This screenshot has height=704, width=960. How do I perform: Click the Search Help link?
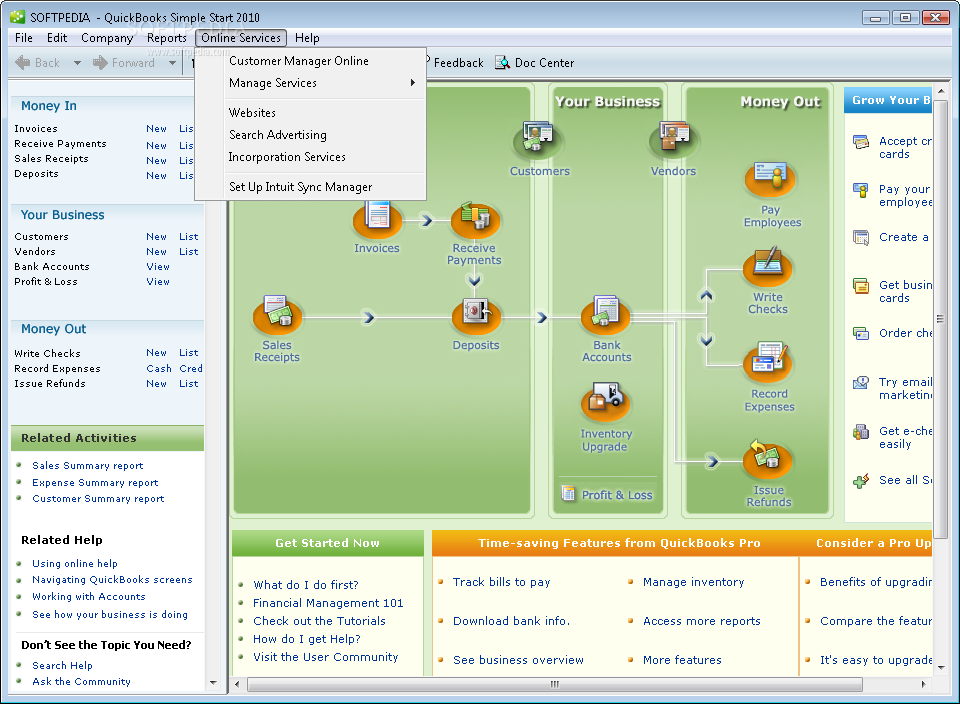[x=62, y=665]
